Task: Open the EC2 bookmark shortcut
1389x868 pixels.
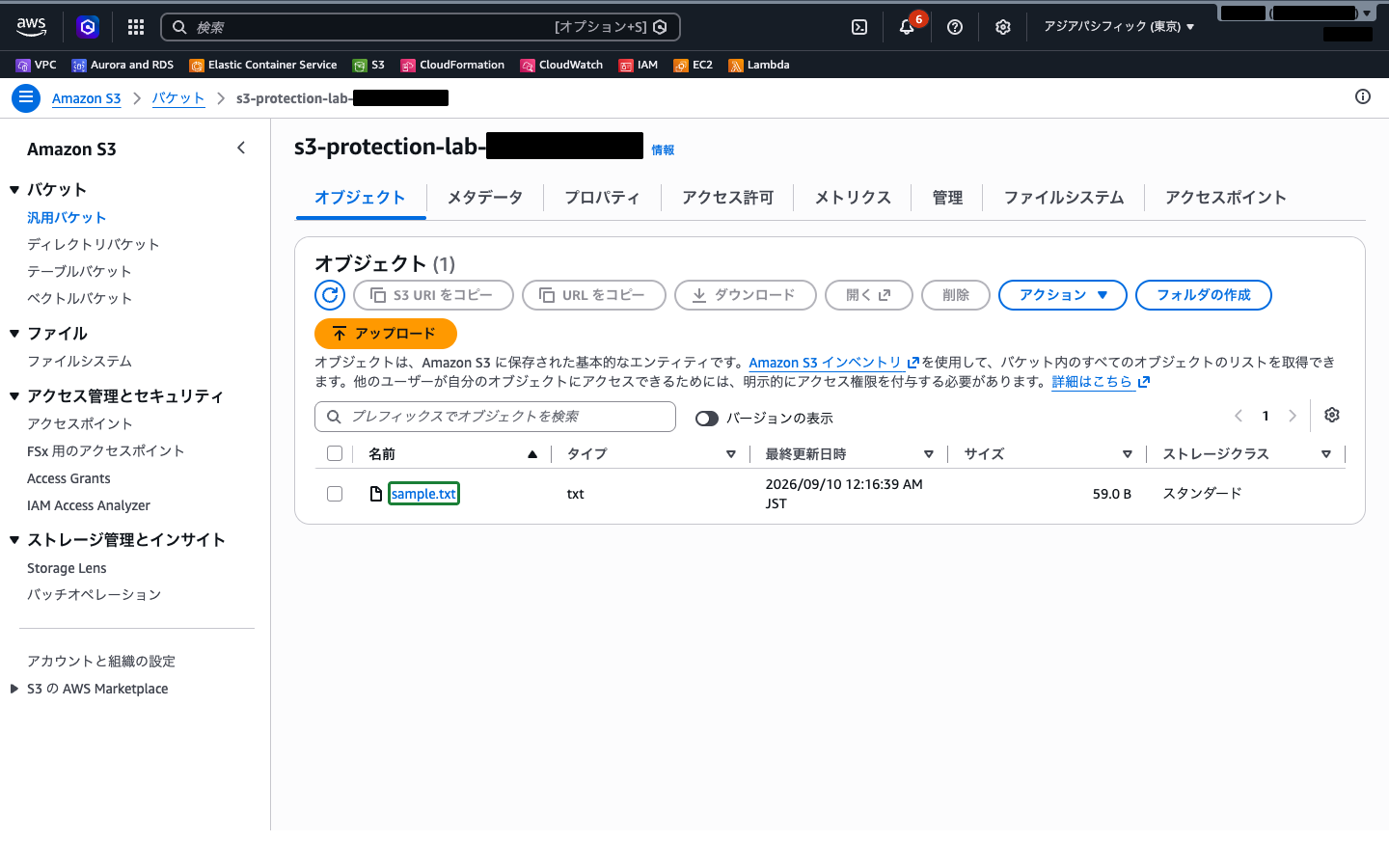Action: point(694,65)
